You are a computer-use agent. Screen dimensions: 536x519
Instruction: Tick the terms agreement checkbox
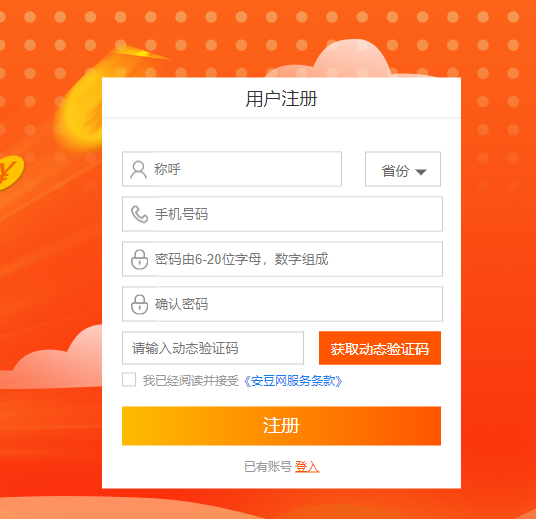(129, 380)
